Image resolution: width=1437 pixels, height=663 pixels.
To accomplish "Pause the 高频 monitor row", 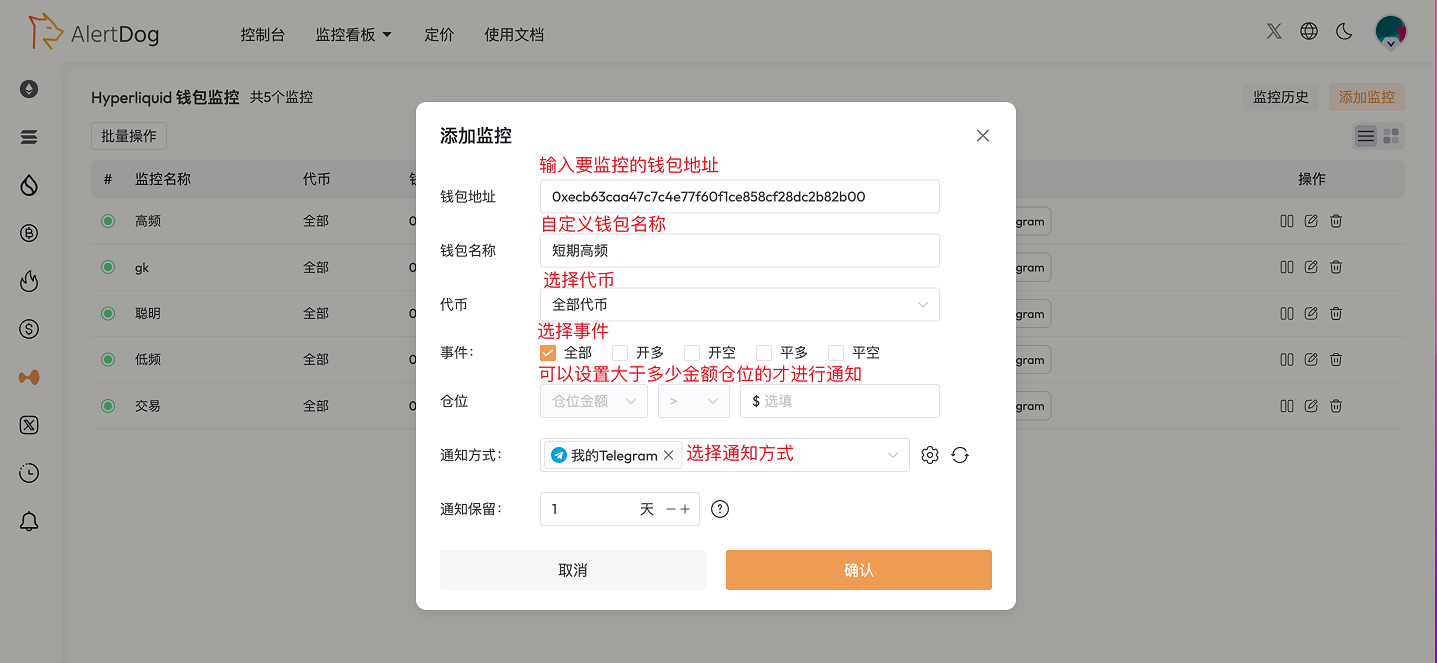I will [x=1287, y=221].
